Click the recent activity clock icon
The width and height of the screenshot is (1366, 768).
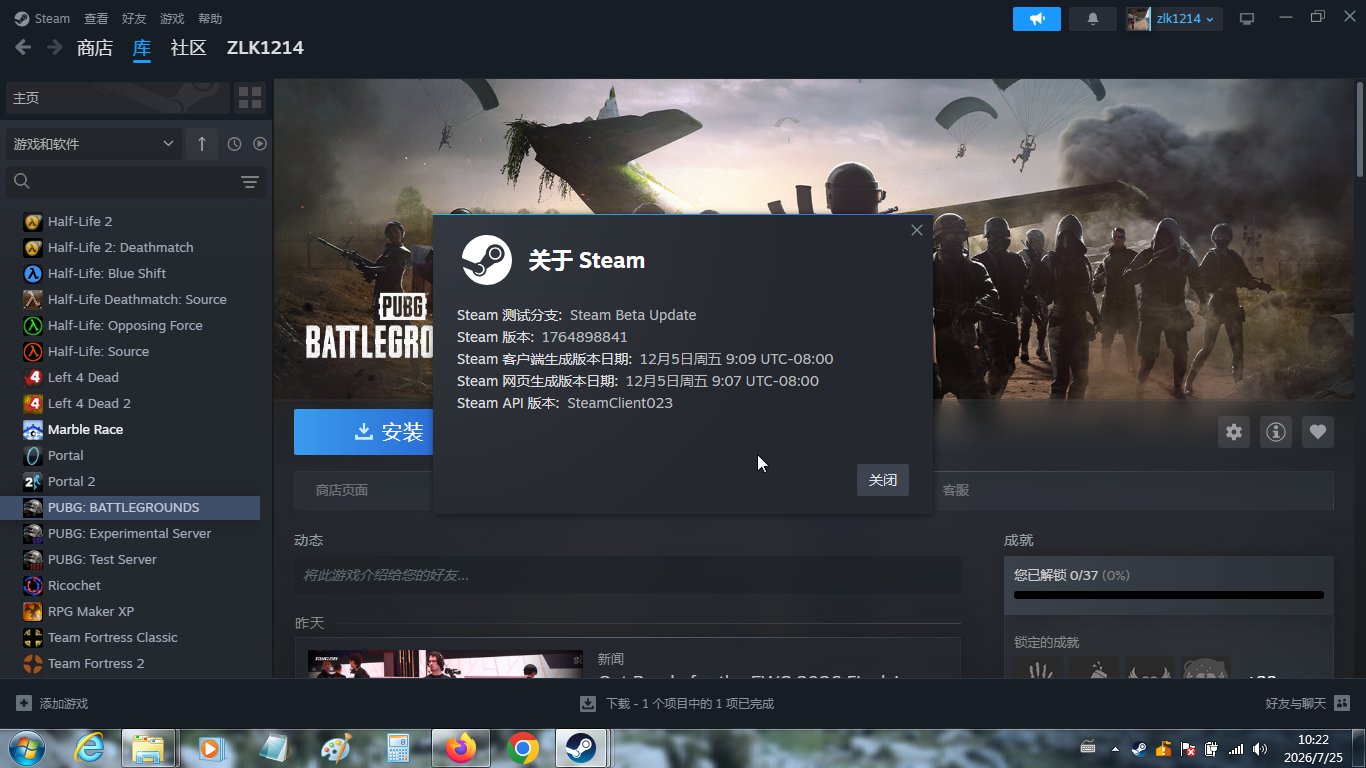[234, 144]
